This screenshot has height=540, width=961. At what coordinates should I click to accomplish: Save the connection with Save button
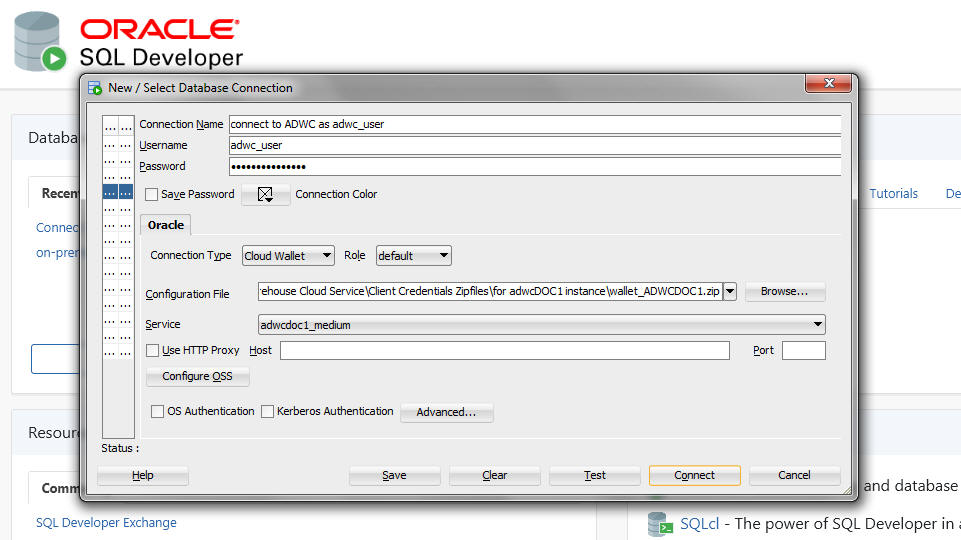(394, 475)
